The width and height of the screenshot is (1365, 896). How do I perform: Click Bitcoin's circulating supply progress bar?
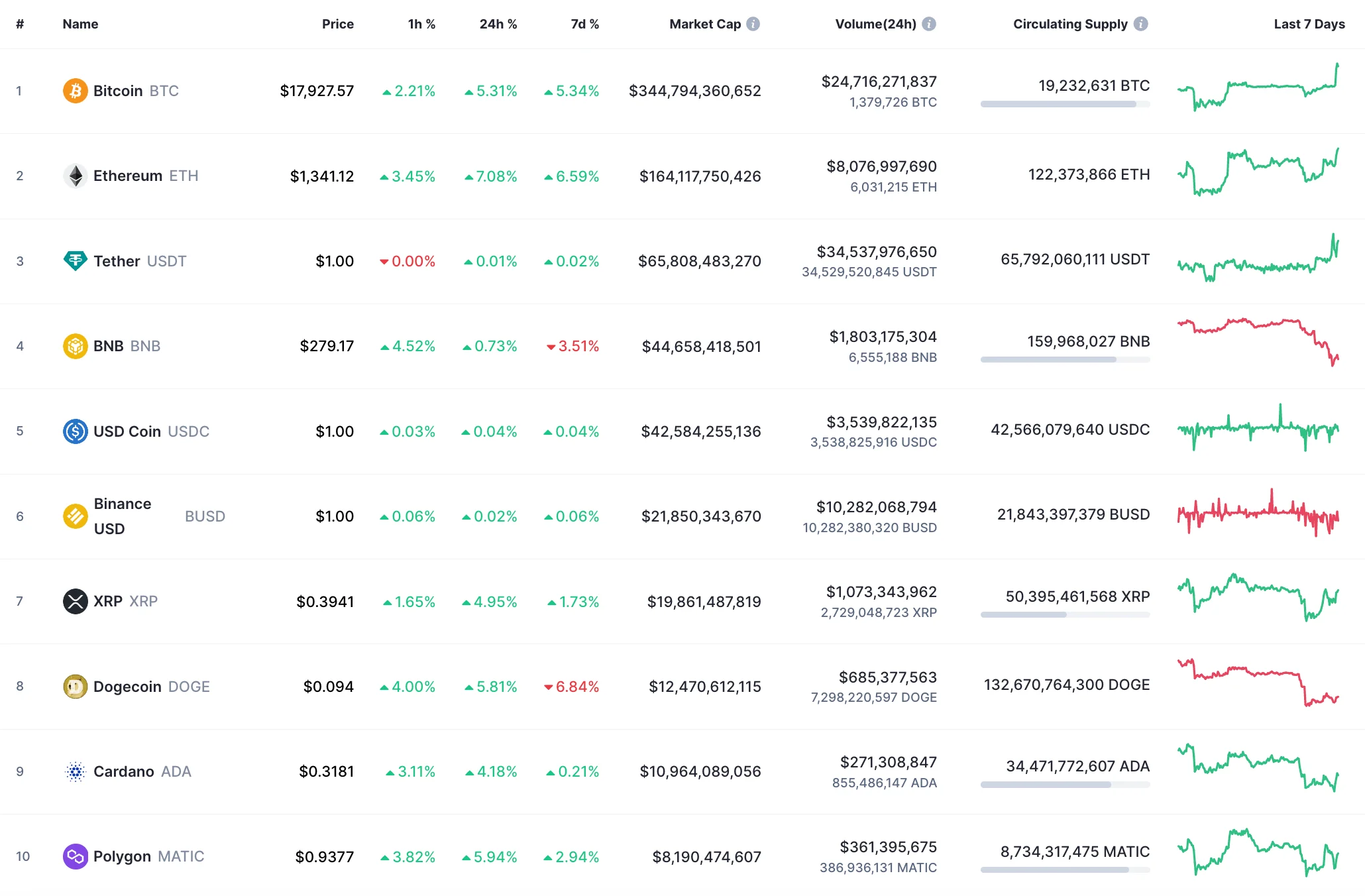(1065, 103)
